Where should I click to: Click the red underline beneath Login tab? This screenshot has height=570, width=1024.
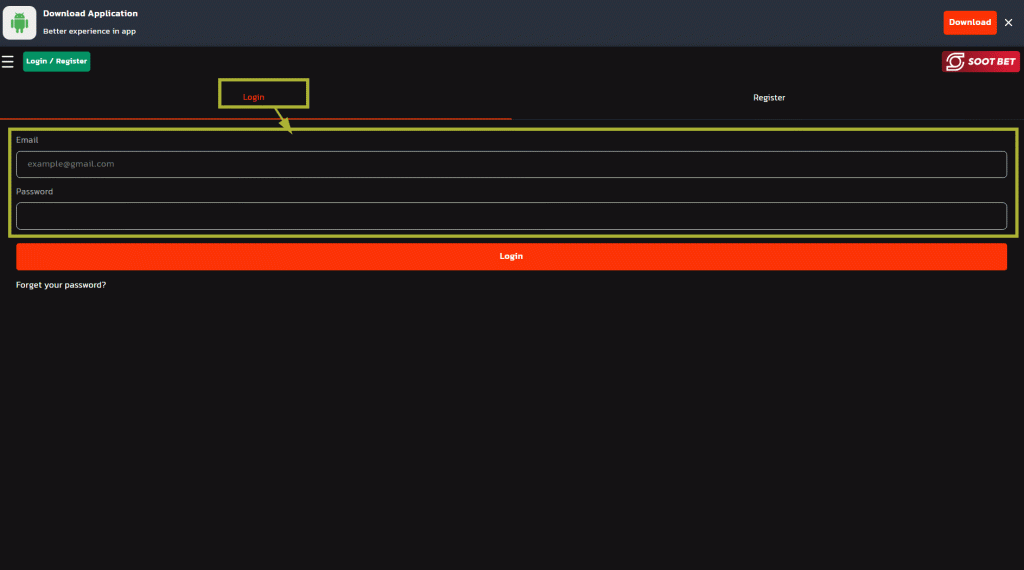tap(255, 118)
